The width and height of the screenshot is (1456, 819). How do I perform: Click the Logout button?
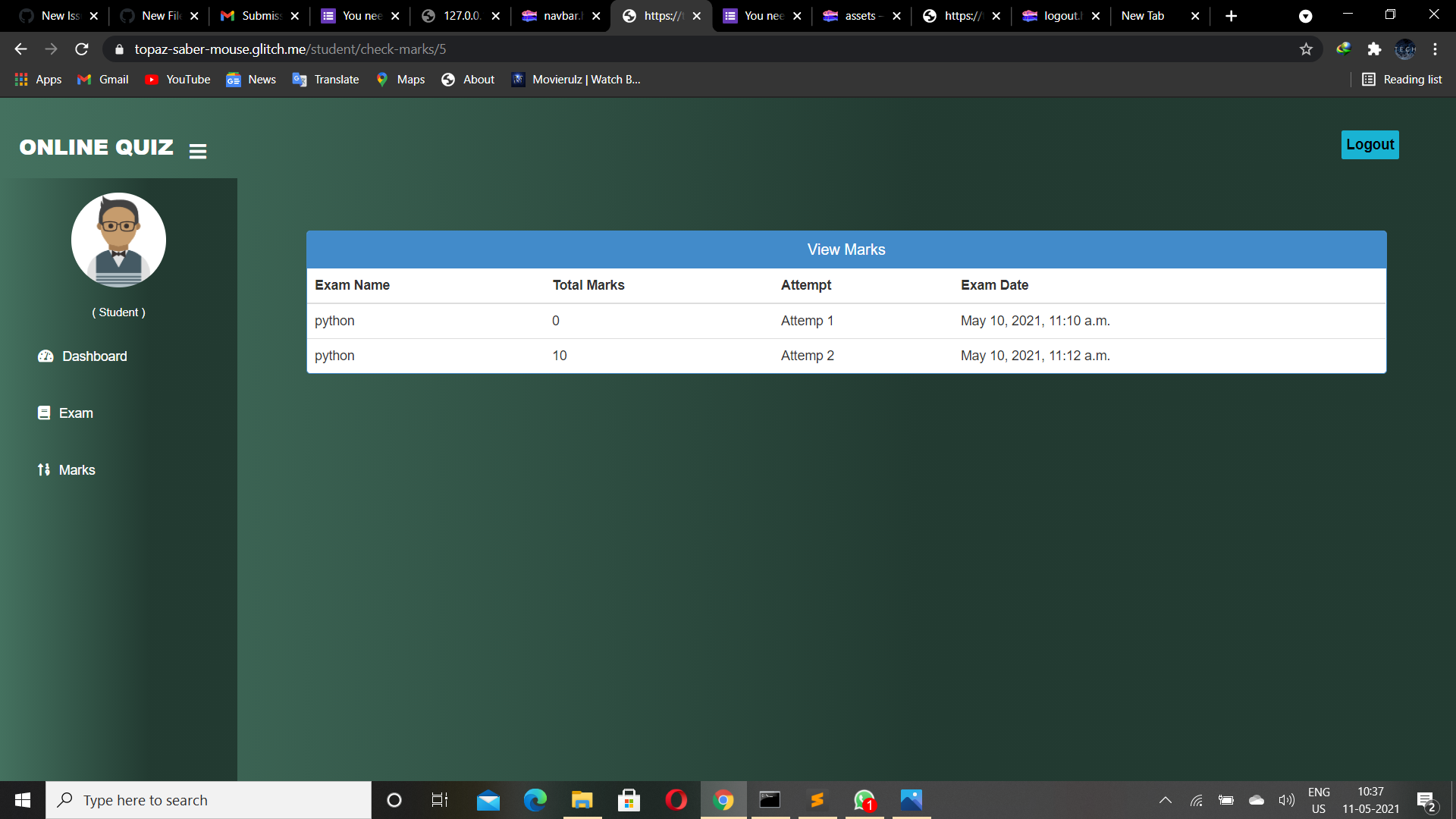pyautogui.click(x=1370, y=144)
